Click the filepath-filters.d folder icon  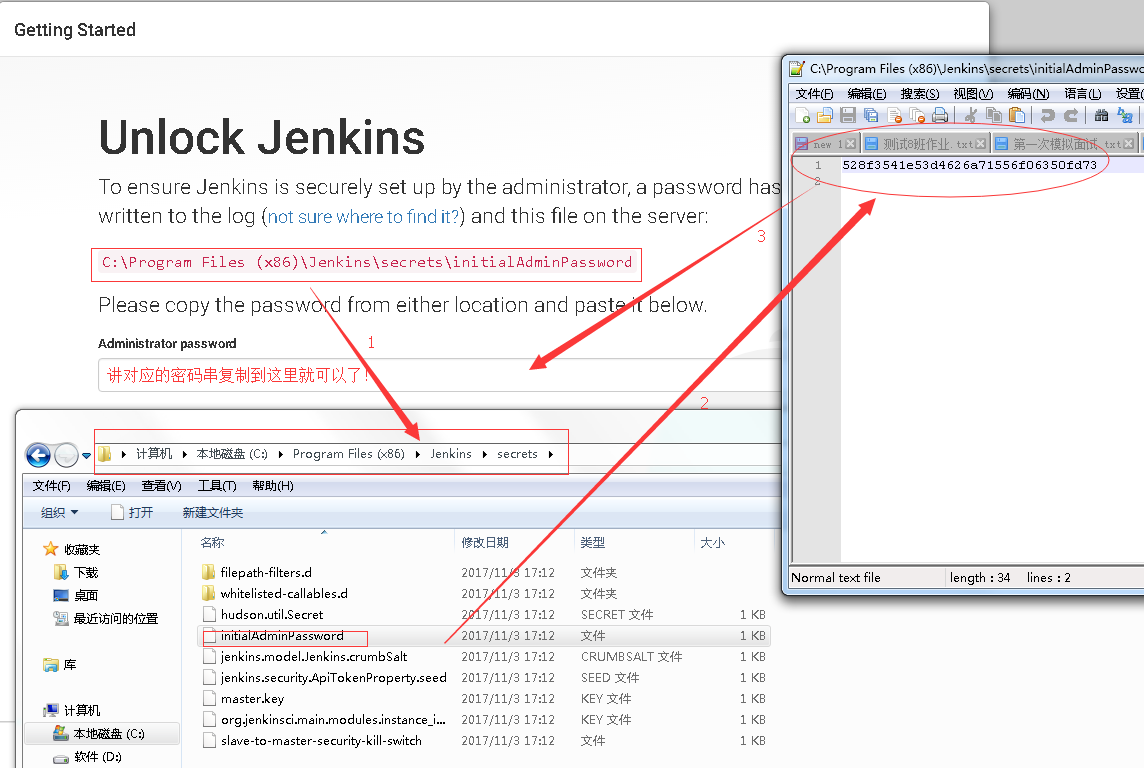pos(209,572)
